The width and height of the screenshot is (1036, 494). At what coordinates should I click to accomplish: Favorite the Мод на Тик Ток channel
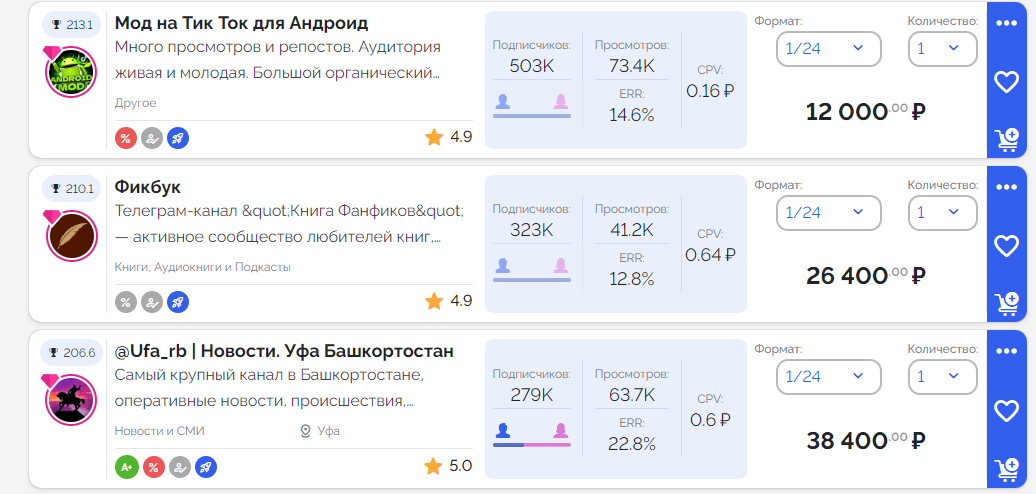(x=1006, y=82)
